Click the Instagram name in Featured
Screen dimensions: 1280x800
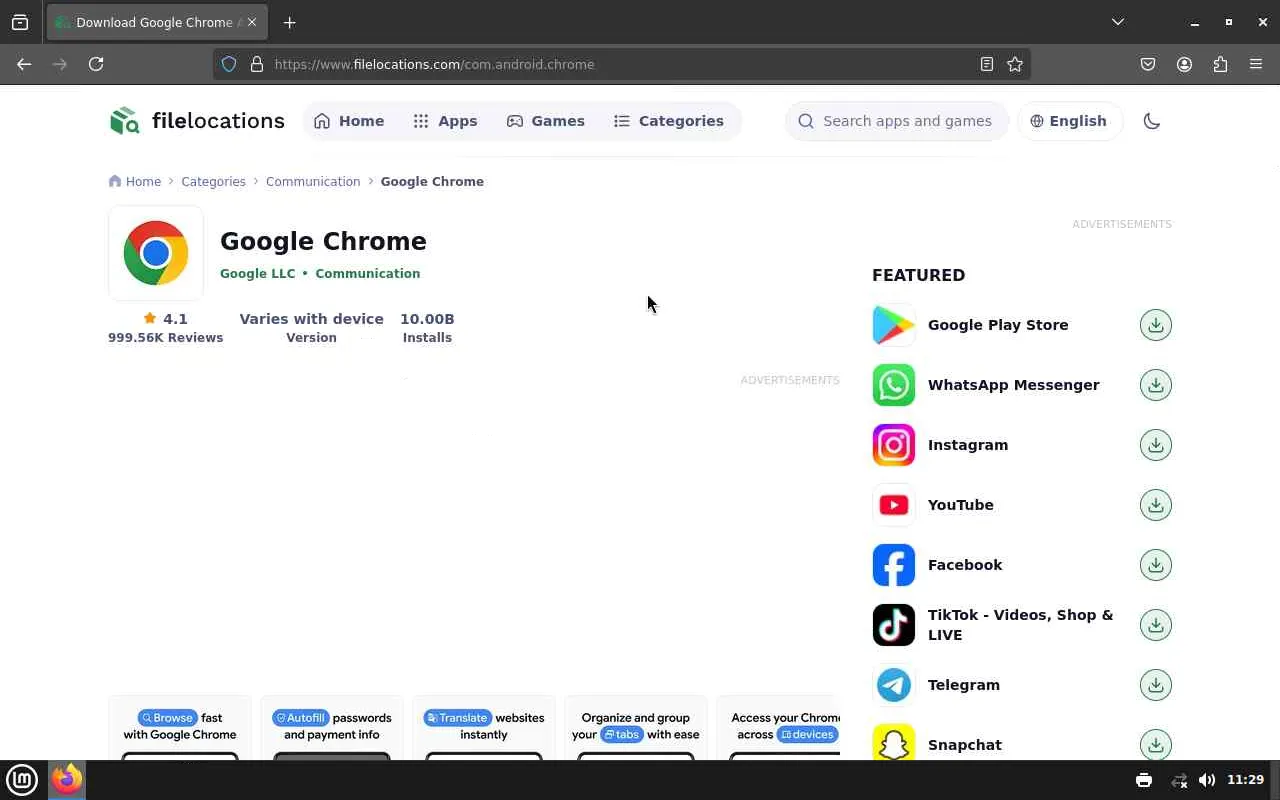coord(968,445)
